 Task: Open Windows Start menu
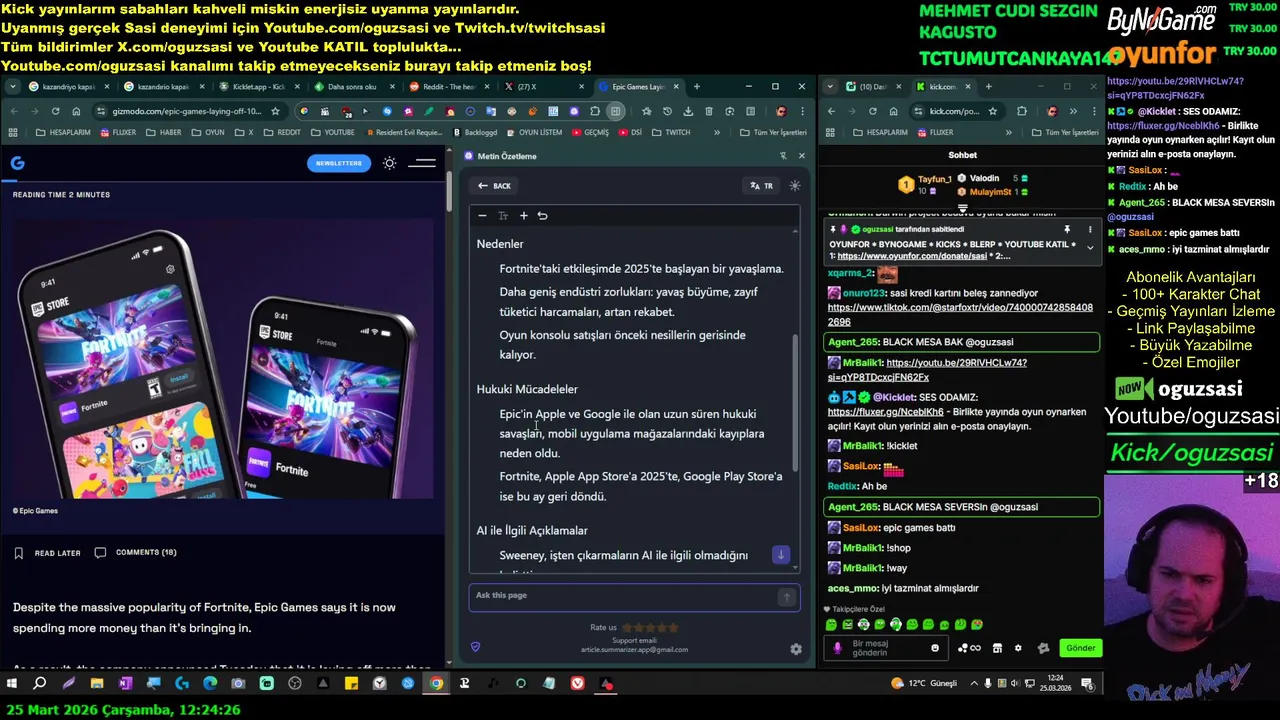12,684
